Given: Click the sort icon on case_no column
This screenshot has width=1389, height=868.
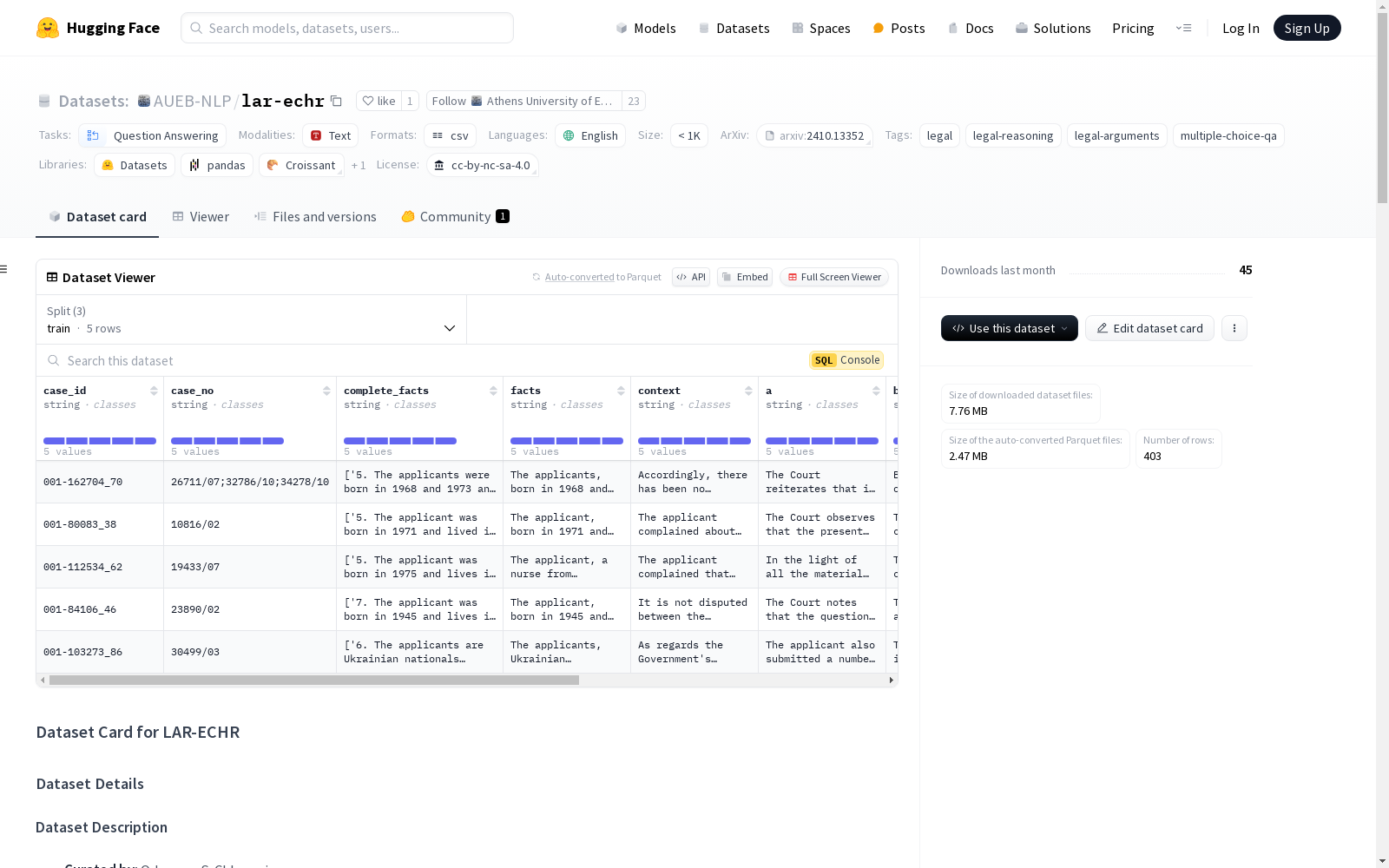Looking at the screenshot, I should (326, 391).
